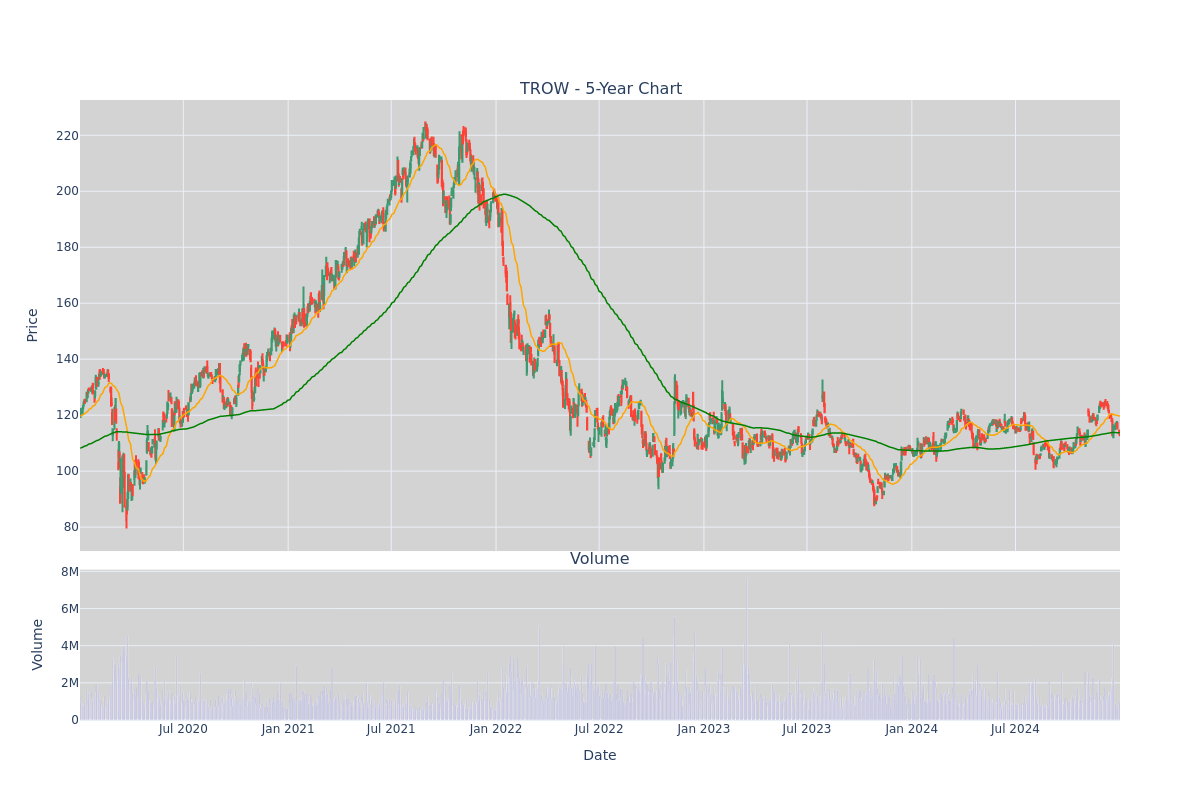Select the 0 volume tick label
This screenshot has width=1200, height=800.
coord(75,720)
